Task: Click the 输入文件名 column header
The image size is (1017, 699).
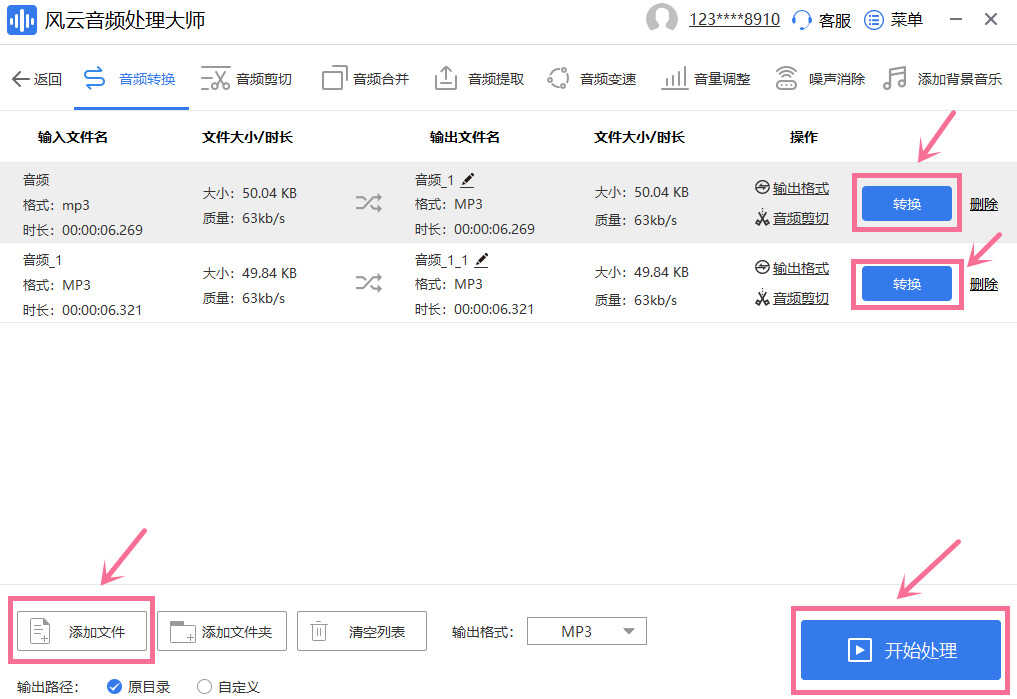Action: coord(73,137)
